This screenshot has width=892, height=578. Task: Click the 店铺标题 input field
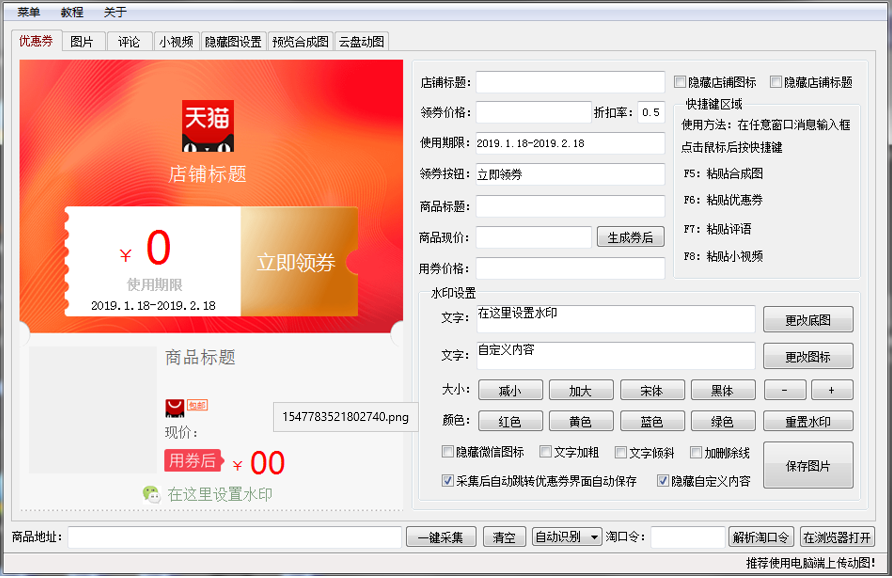(570, 82)
